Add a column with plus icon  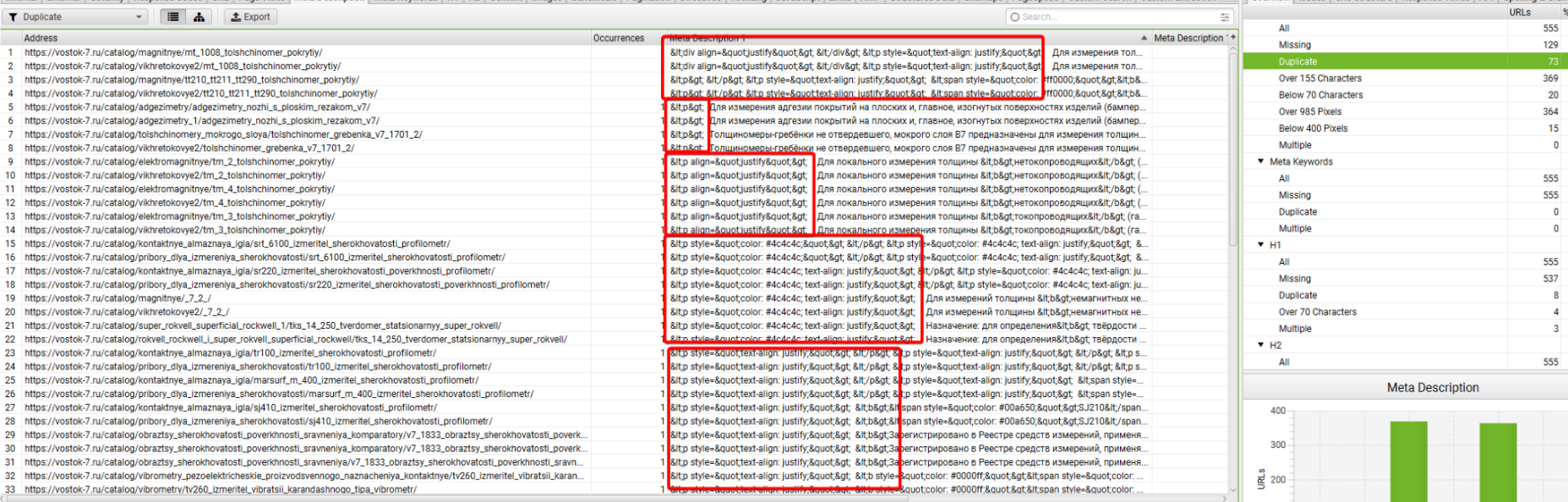(x=1232, y=37)
